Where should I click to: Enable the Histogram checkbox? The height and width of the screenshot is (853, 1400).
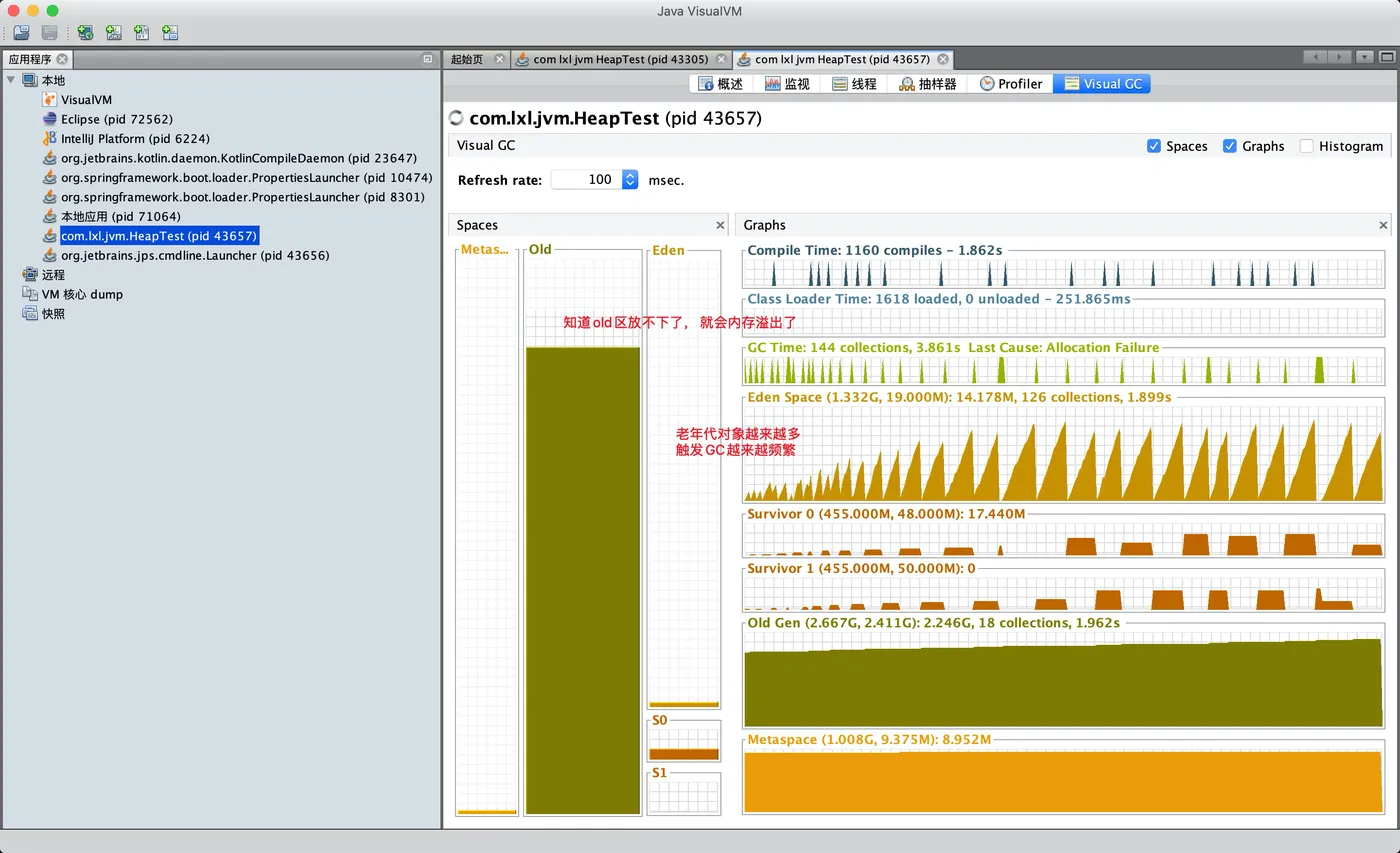coord(1306,146)
